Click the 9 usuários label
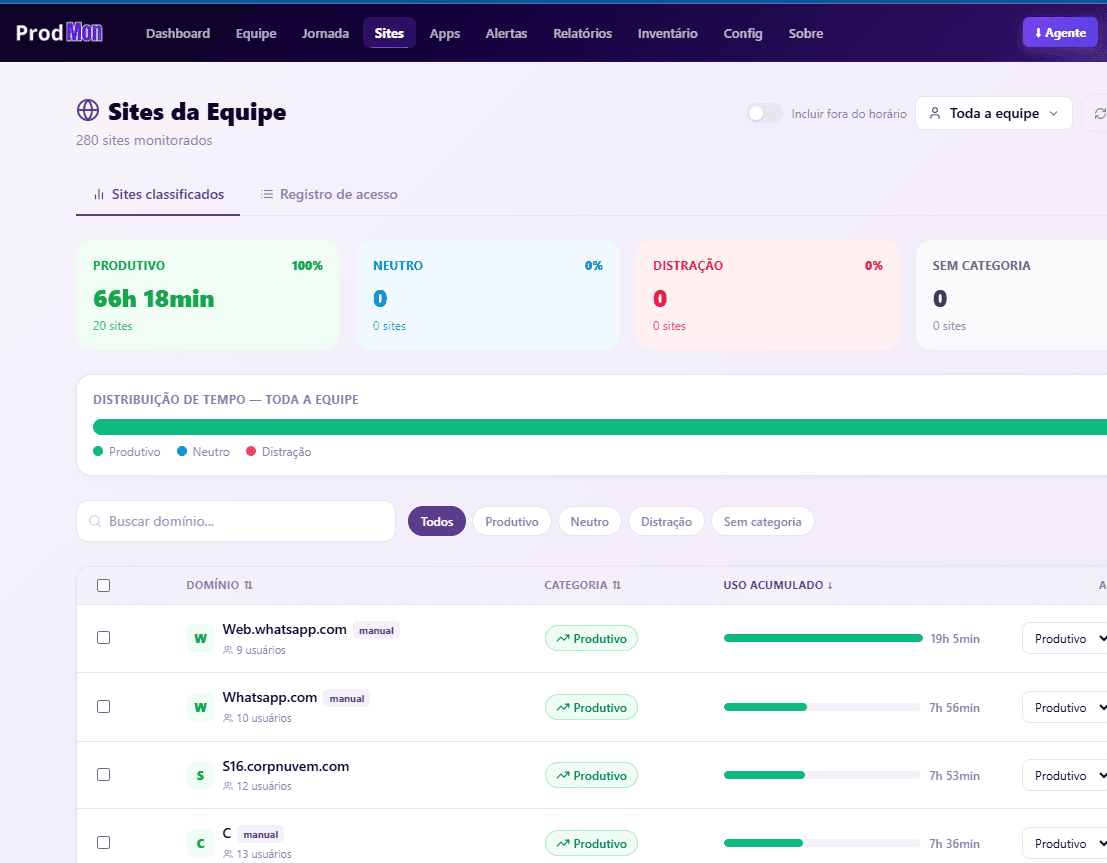Image resolution: width=1107 pixels, height=863 pixels. (254, 650)
